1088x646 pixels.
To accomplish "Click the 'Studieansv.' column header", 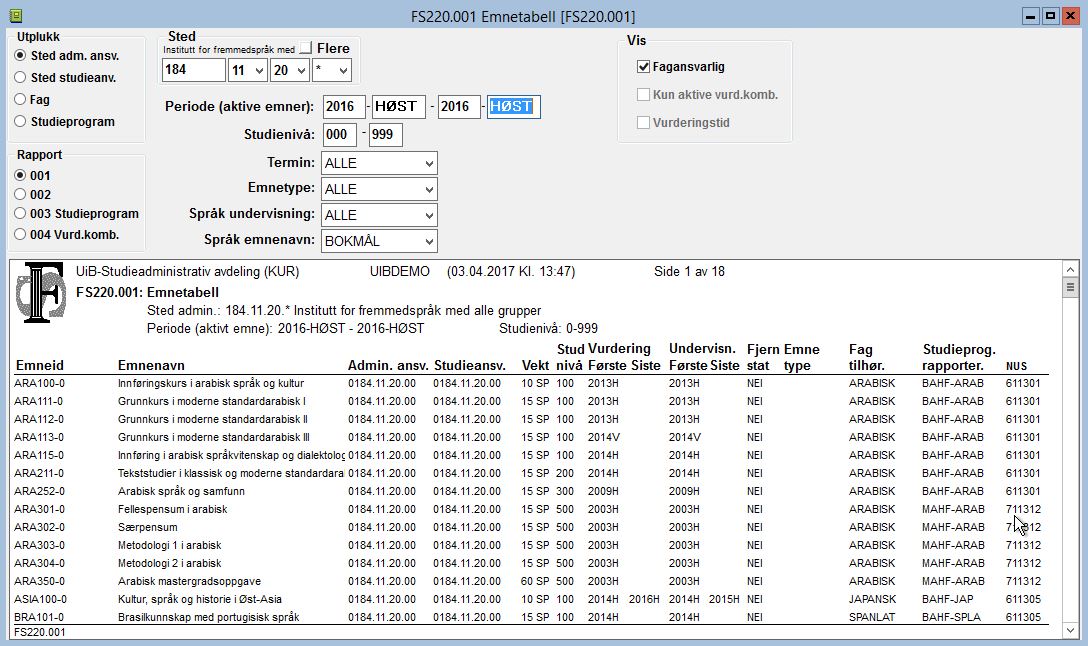I will (x=470, y=366).
